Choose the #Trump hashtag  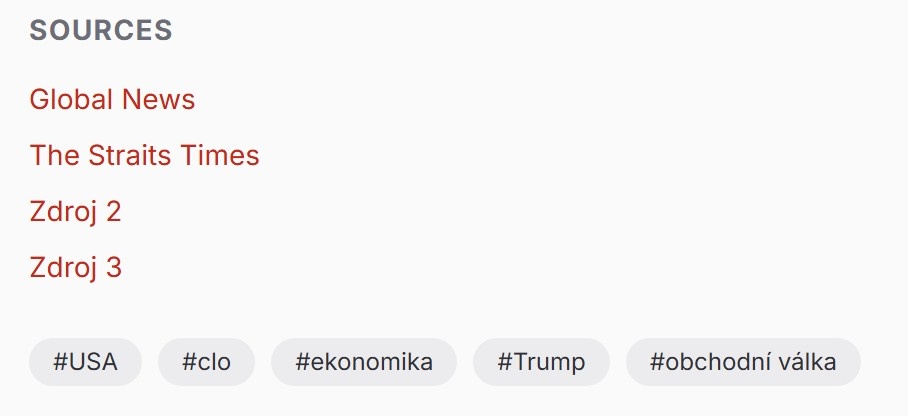pyautogui.click(x=541, y=362)
